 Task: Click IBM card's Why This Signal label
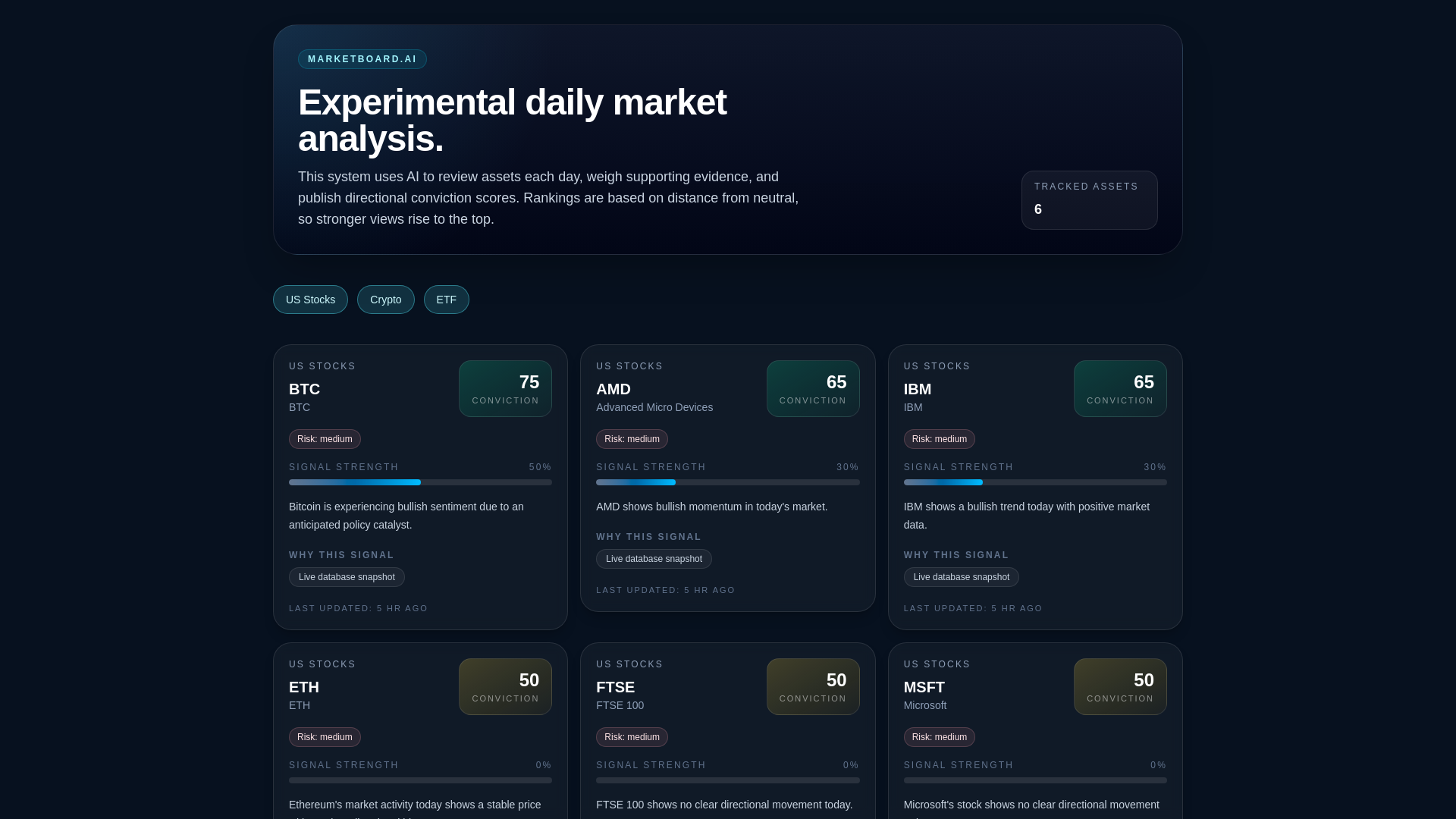(x=956, y=555)
